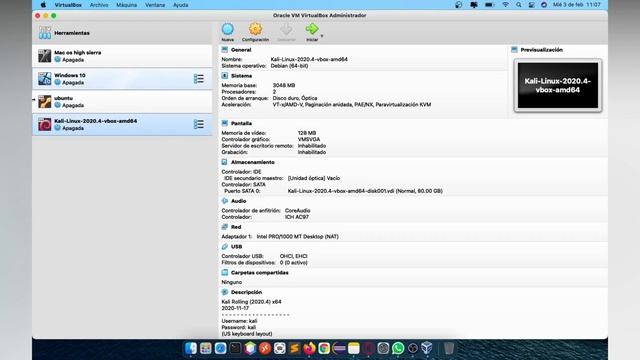Click the ubuntu OS icon
640x360 pixels.
tap(44, 102)
